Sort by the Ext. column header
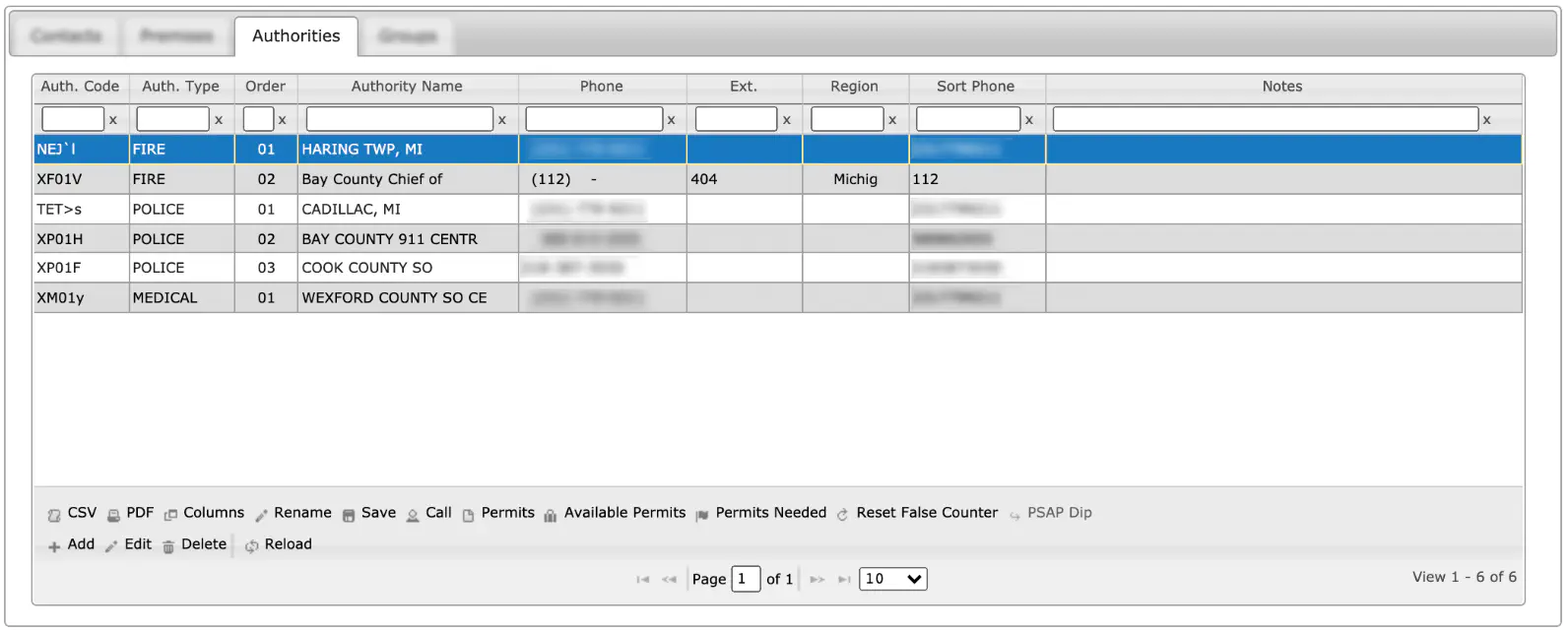This screenshot has height=632, width=1568. pos(744,87)
